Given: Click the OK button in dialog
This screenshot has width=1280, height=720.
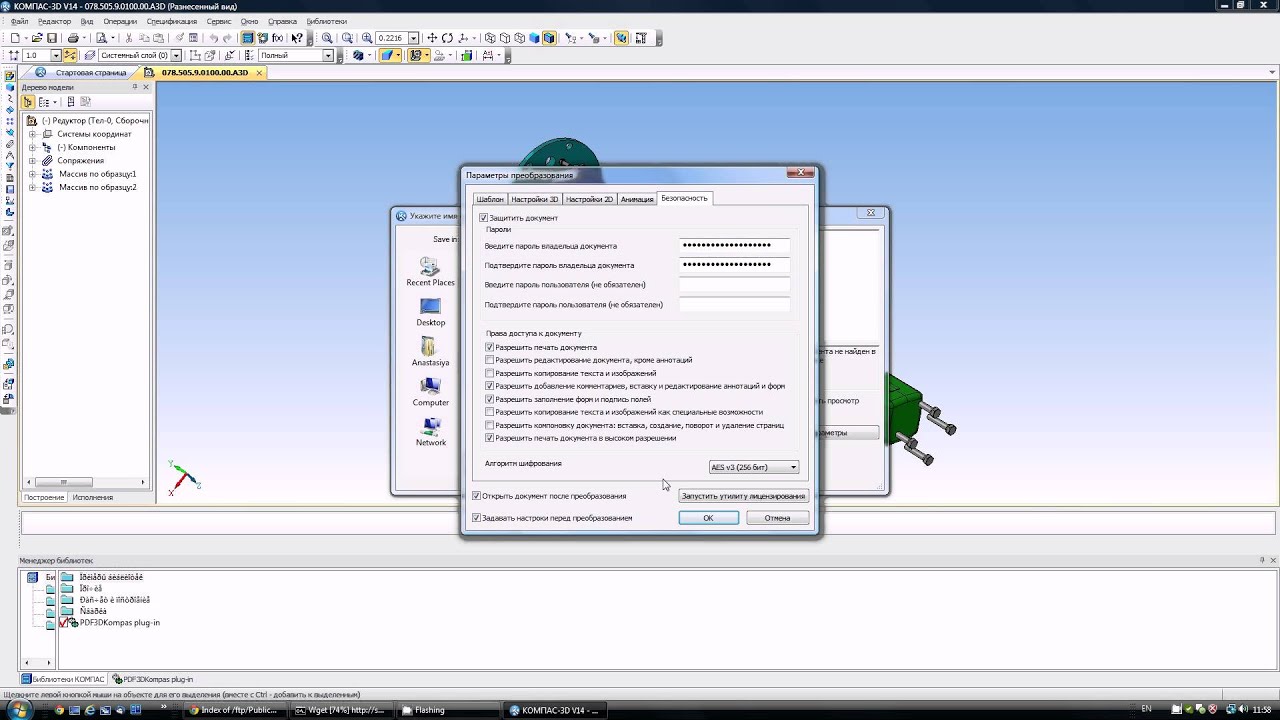Looking at the screenshot, I should [708, 518].
